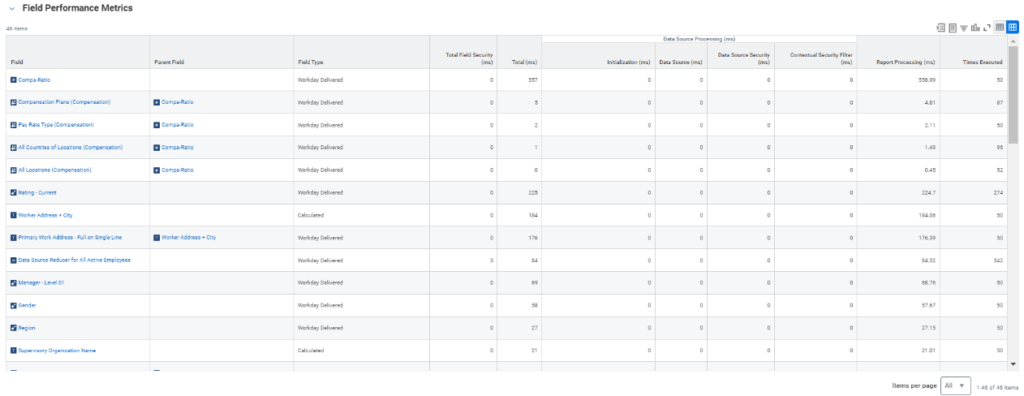Open the Pay Rate Type (Compensation) link
This screenshot has width=1024, height=396.
(x=56, y=125)
